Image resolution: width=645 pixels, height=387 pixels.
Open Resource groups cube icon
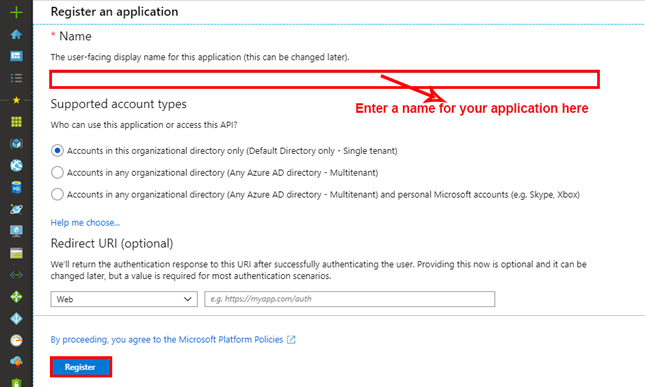click(x=16, y=144)
